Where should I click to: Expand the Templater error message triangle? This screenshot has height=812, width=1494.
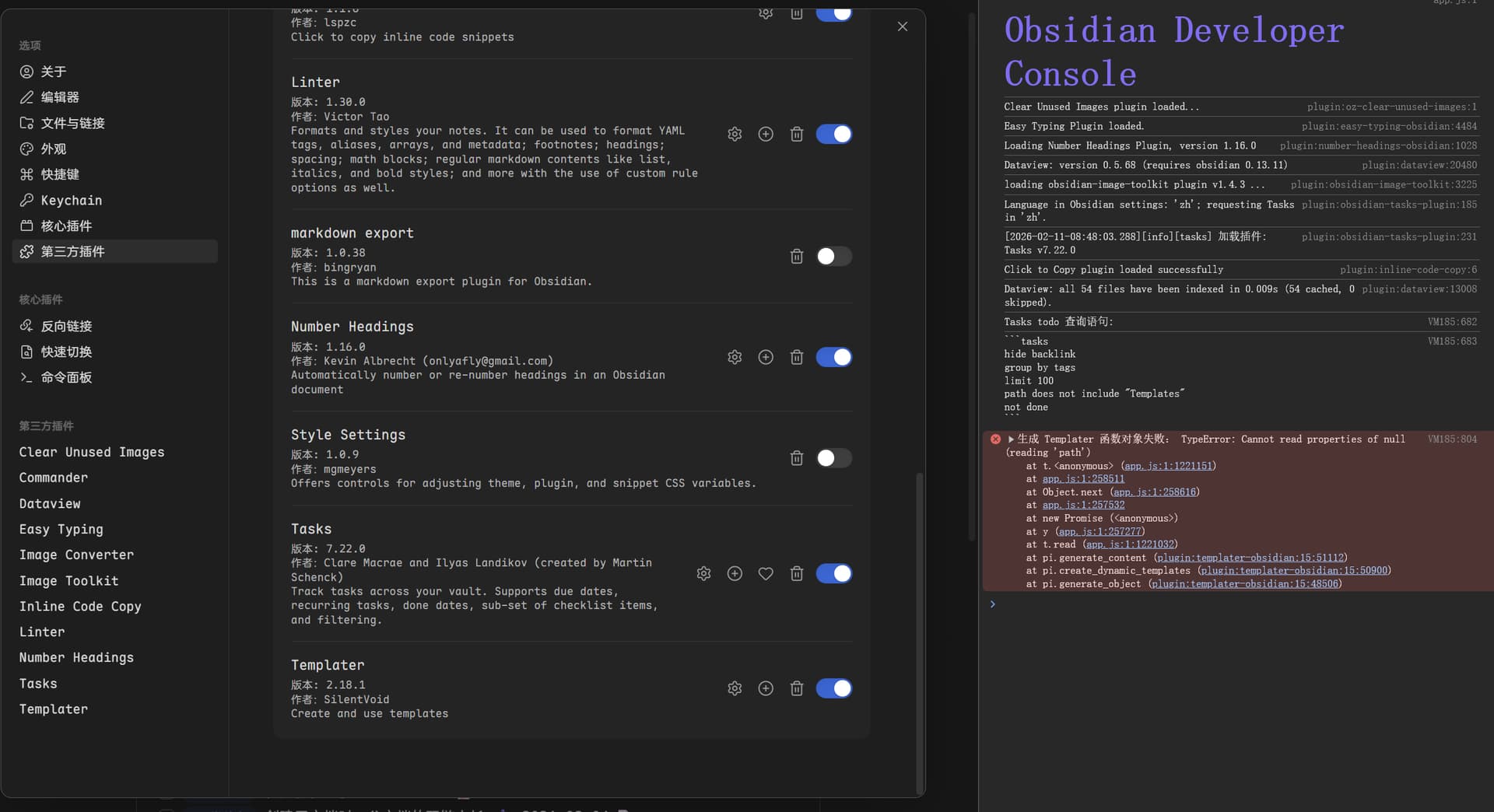click(x=1011, y=439)
